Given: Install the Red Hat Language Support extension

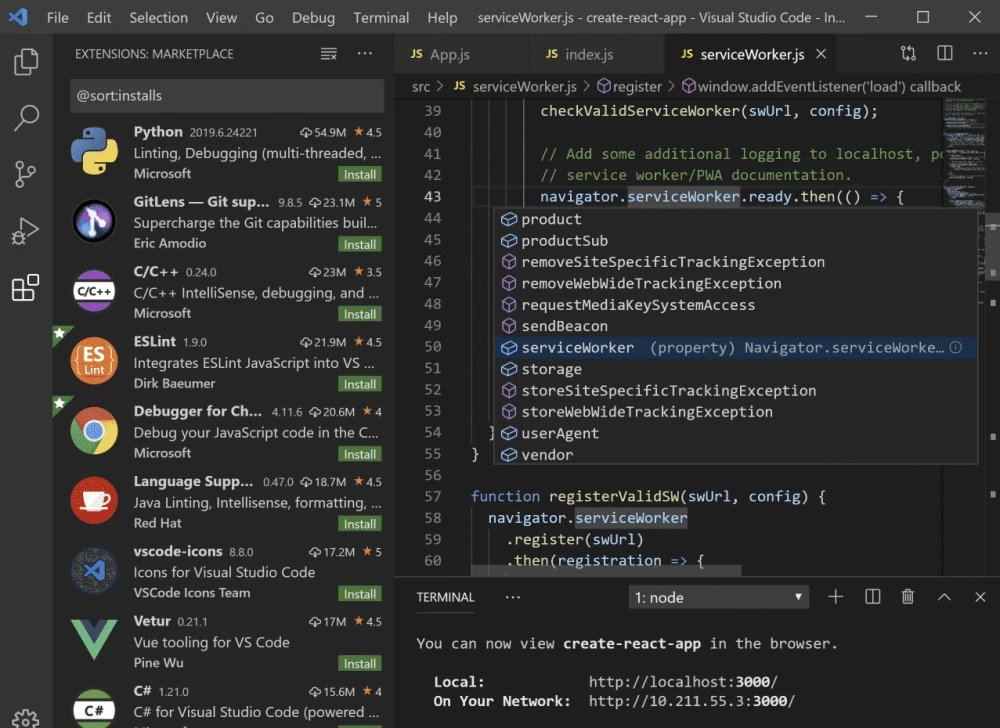Looking at the screenshot, I should pos(360,523).
